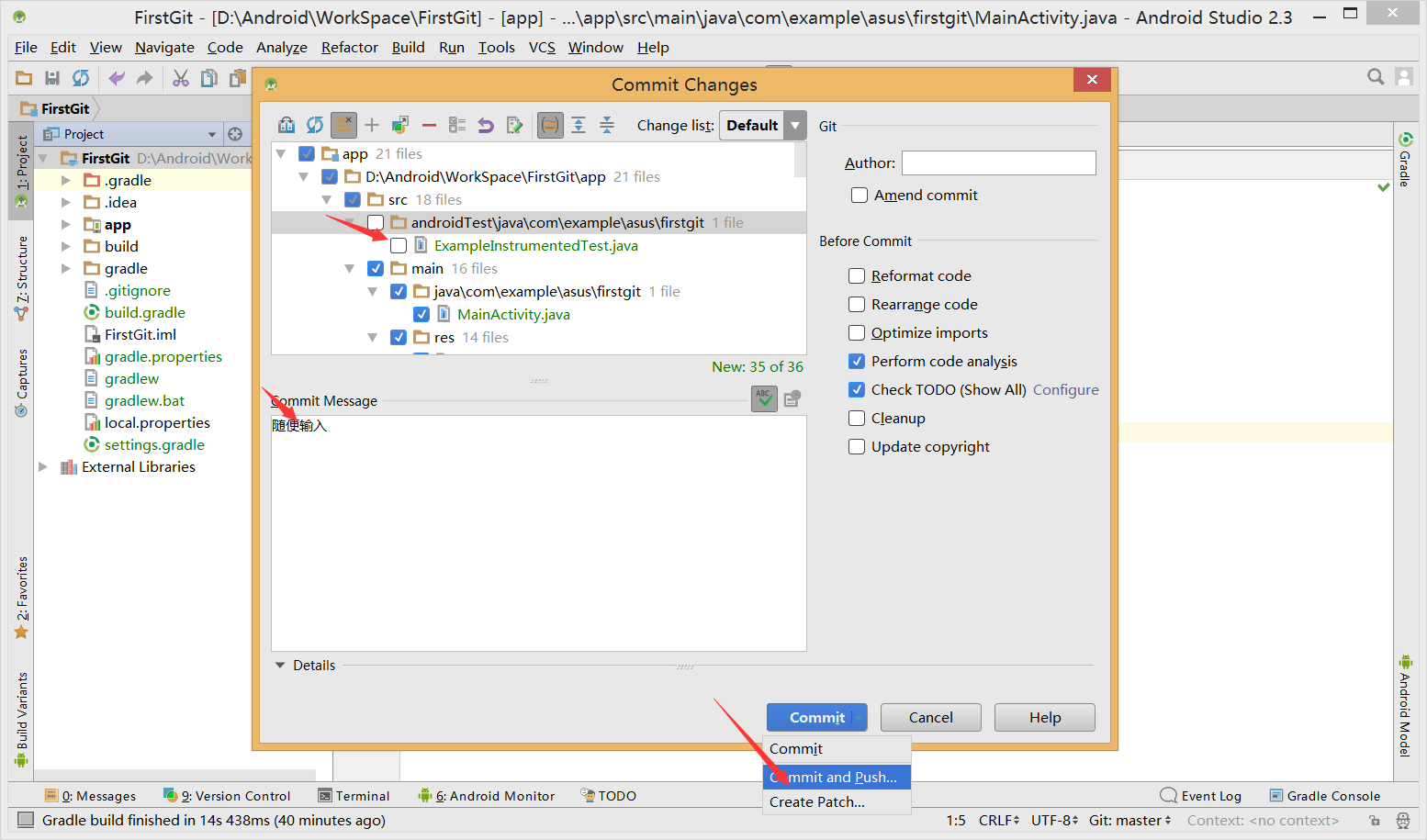The image size is (1427, 840).
Task: Click Move to Another Changelist icon
Action: [400, 125]
